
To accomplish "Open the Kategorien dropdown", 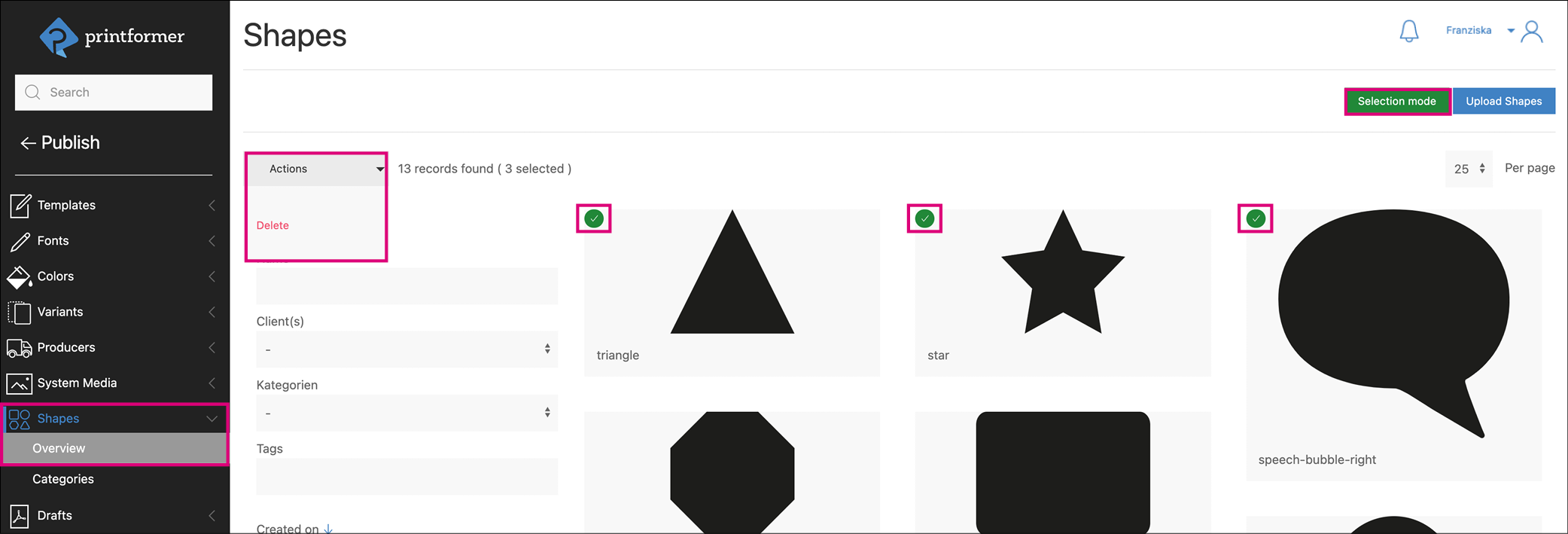I will point(406,412).
